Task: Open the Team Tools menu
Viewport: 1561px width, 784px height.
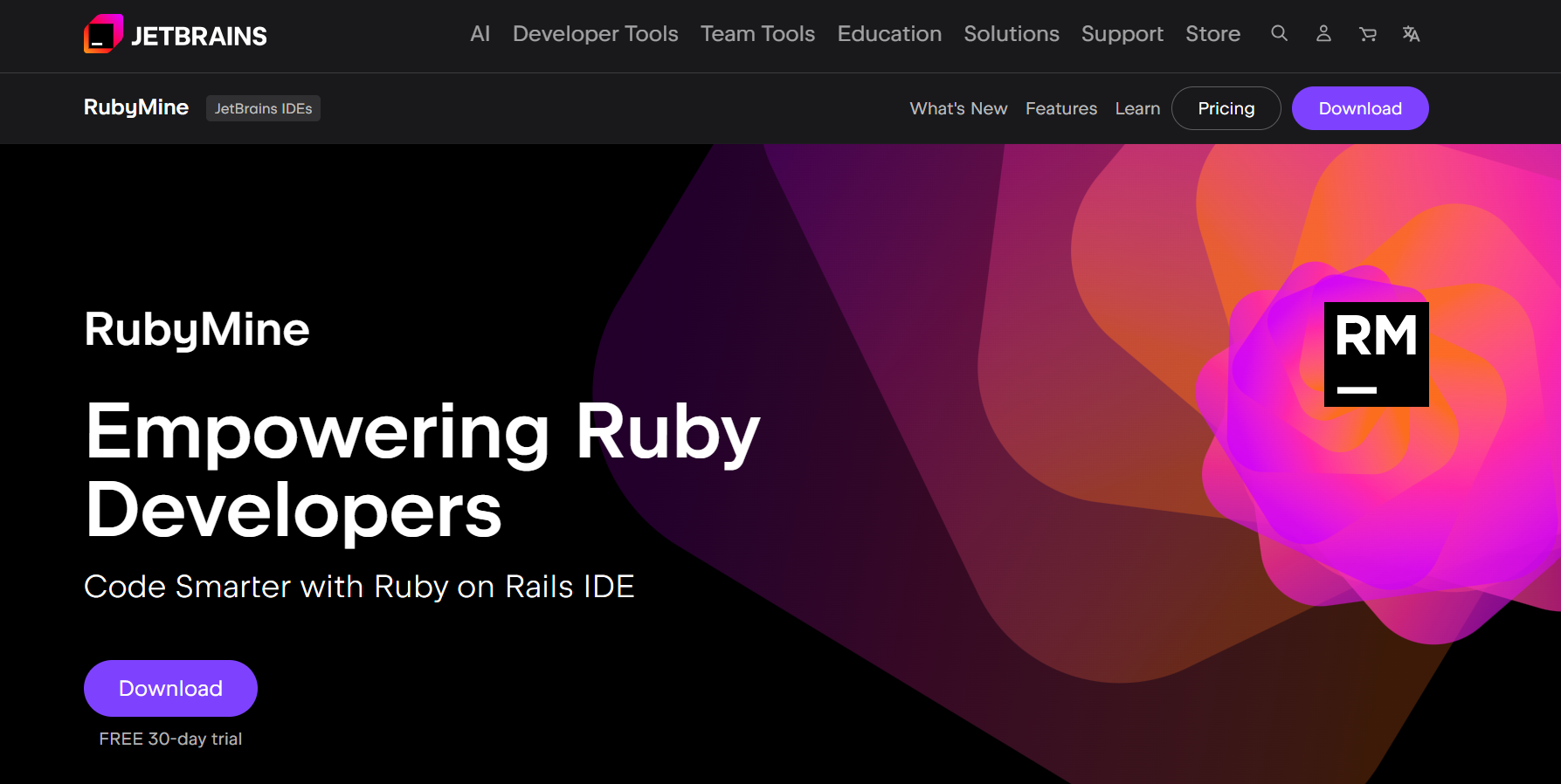Action: [757, 33]
